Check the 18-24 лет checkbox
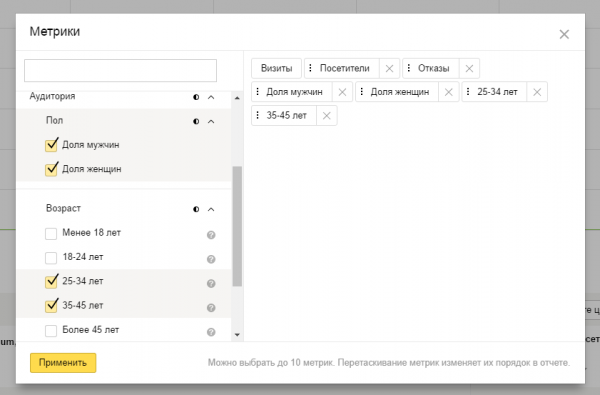The image size is (600, 395). [51, 258]
